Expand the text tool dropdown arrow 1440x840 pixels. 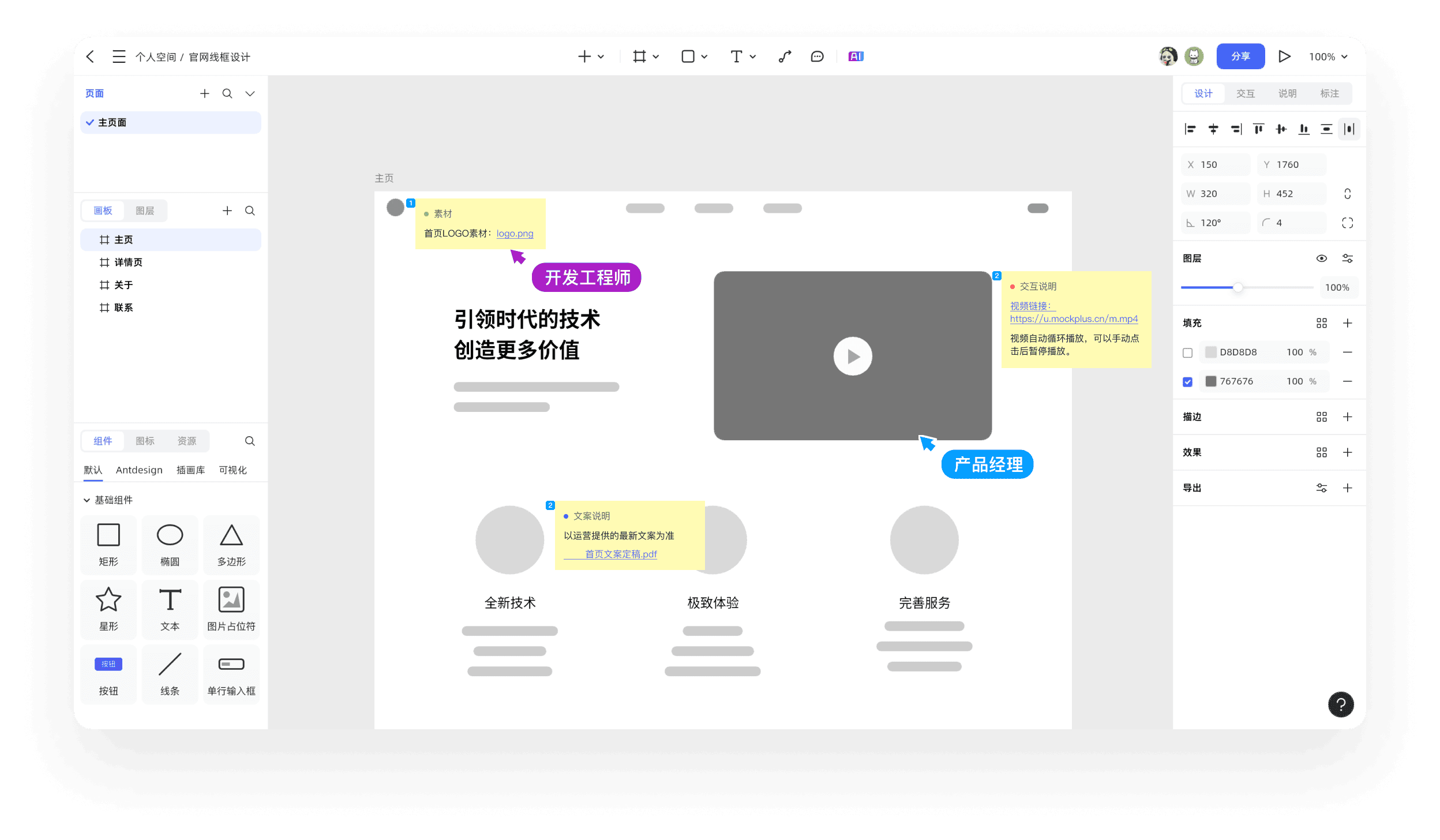click(x=753, y=57)
